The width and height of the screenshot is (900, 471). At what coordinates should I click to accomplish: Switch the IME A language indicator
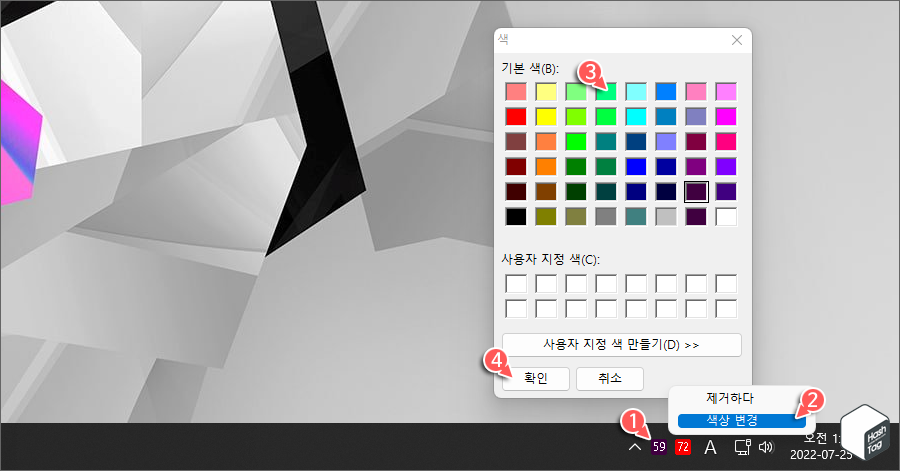click(710, 447)
